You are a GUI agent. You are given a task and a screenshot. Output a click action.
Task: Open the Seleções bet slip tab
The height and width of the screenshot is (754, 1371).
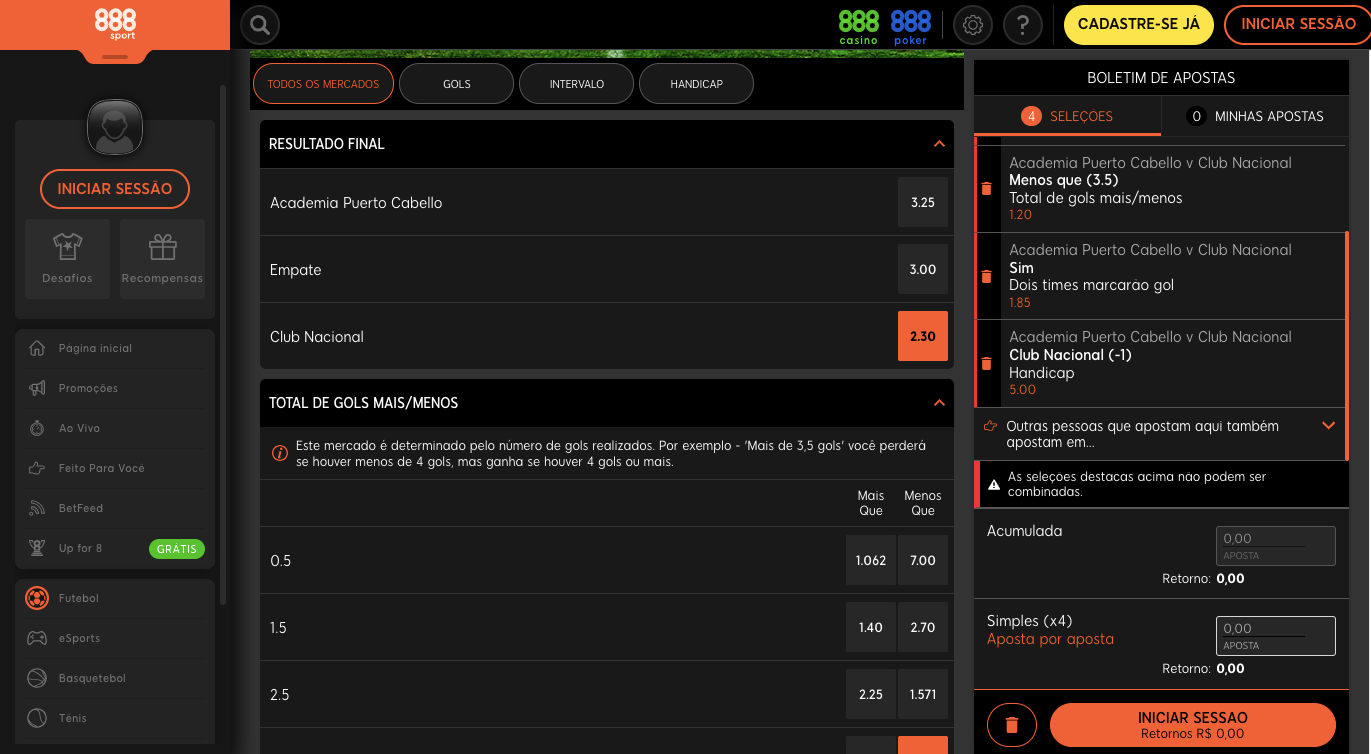(1067, 116)
